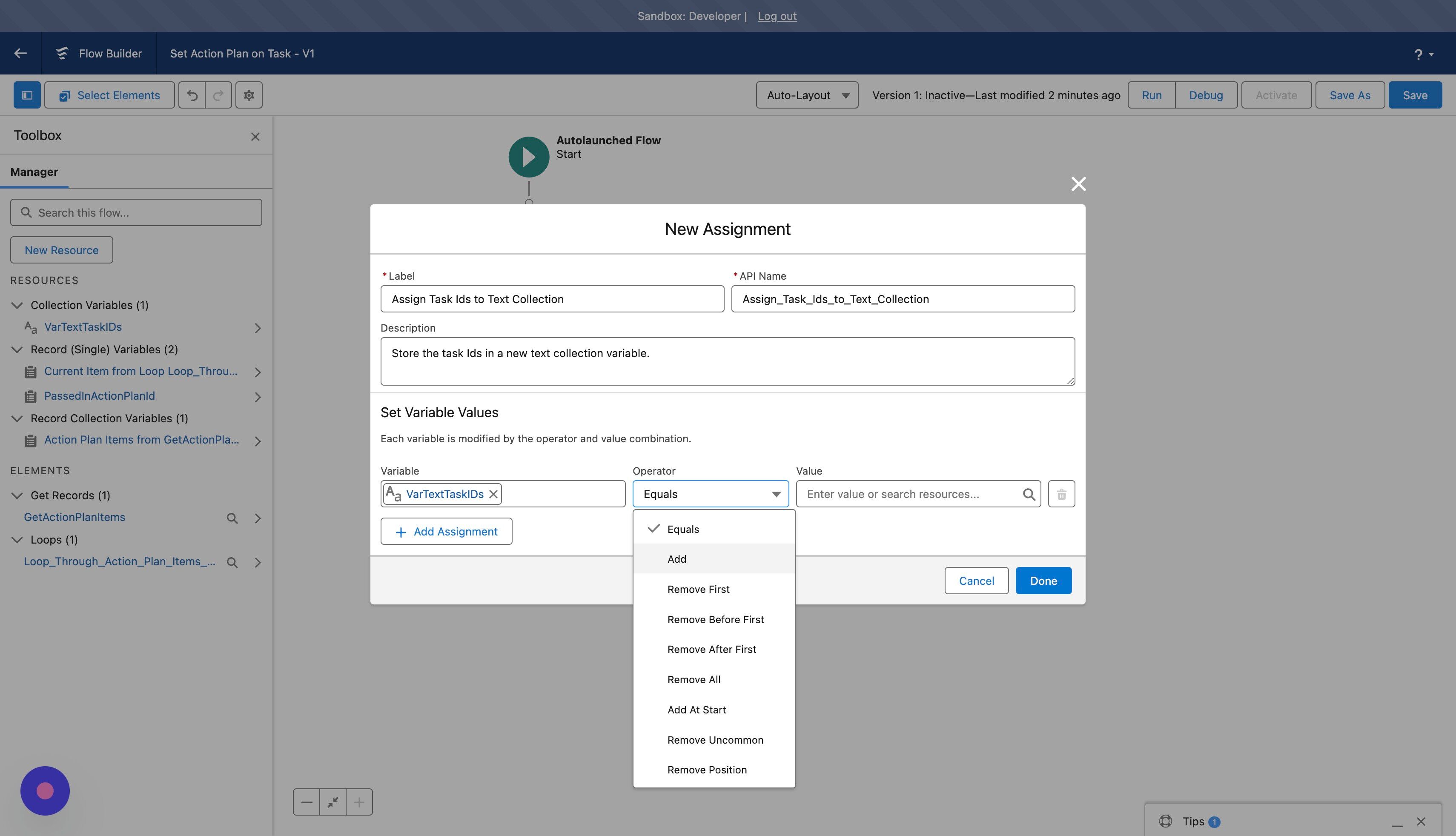Expand PassedInActionPlanId details chevron

click(258, 397)
